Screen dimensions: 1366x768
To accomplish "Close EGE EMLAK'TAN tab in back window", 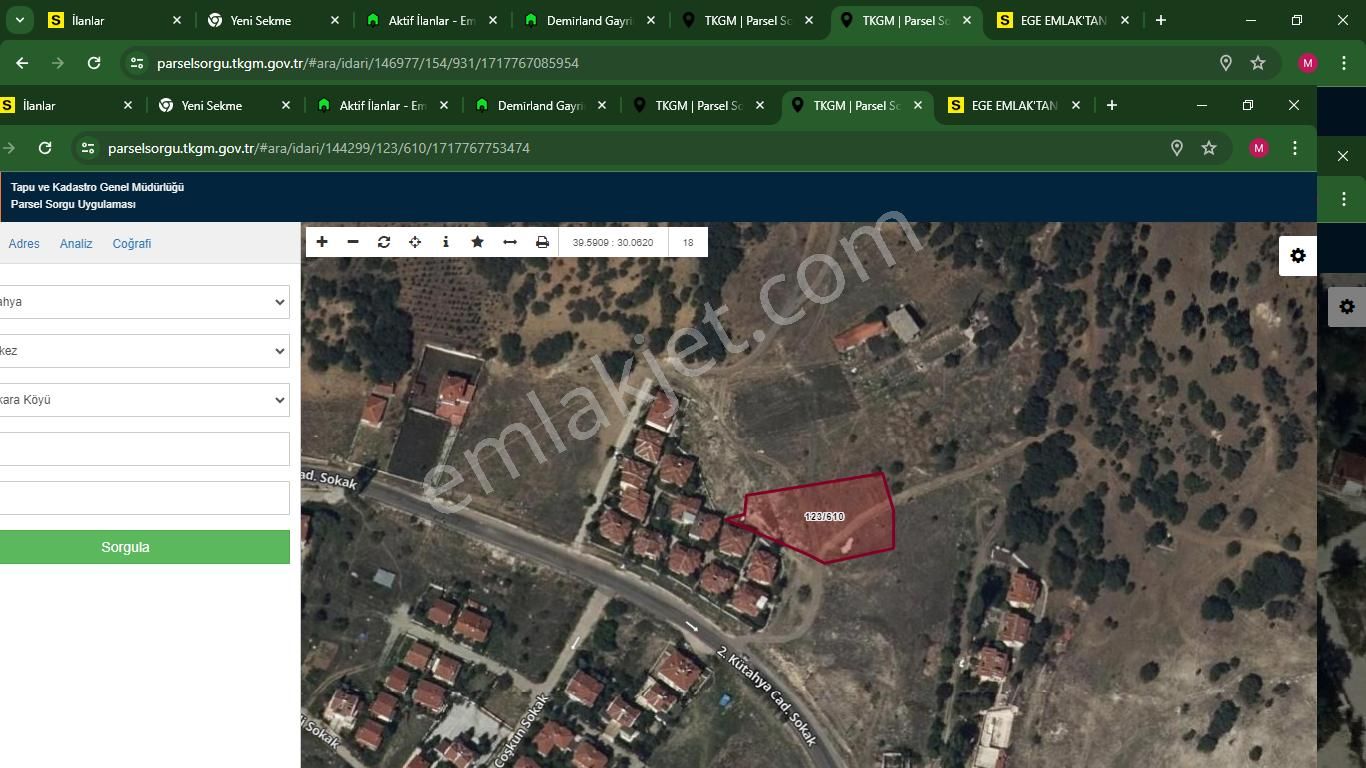I will pos(1125,20).
